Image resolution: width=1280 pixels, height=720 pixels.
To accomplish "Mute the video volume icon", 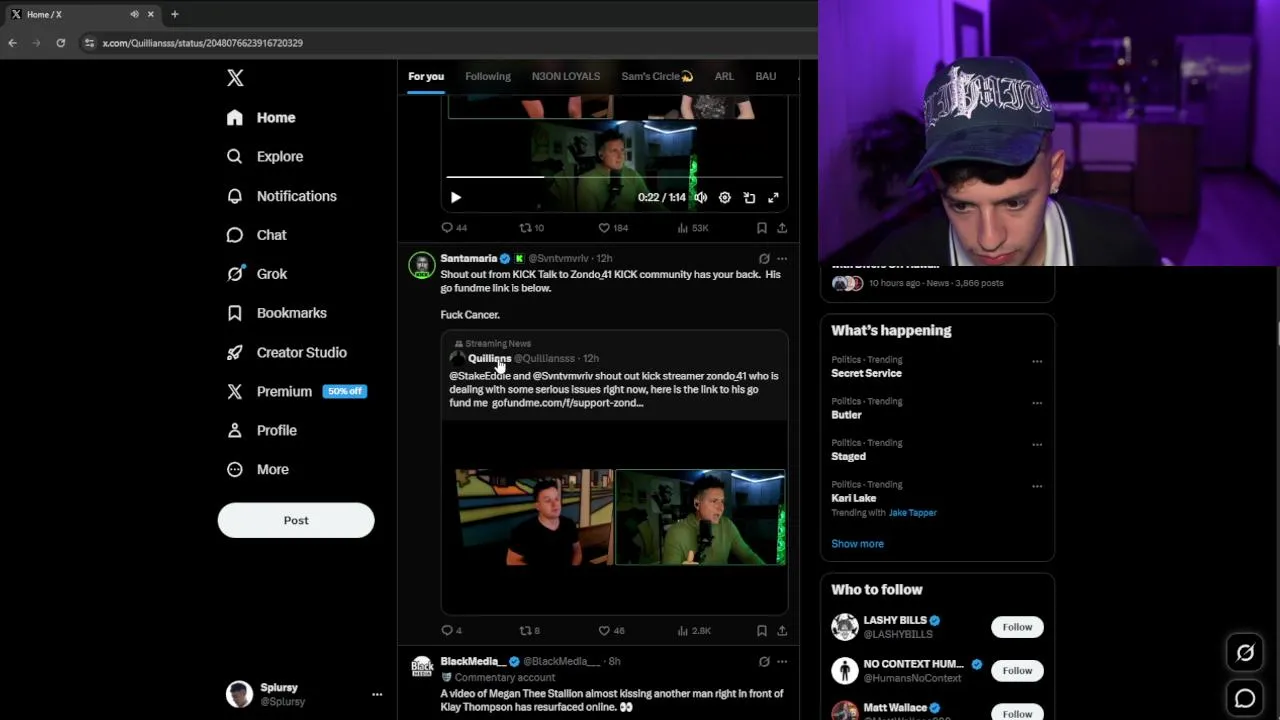I will tap(700, 198).
